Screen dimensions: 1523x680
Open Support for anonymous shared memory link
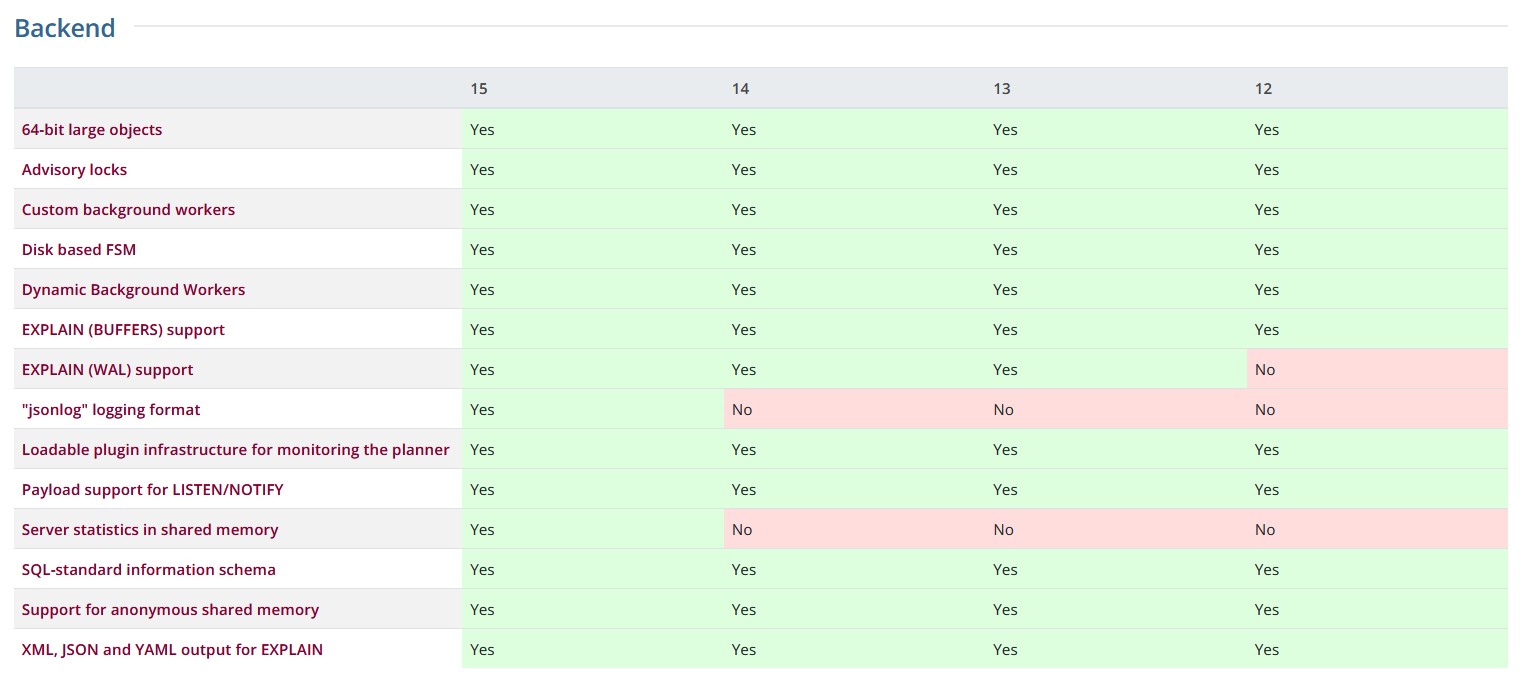[170, 610]
